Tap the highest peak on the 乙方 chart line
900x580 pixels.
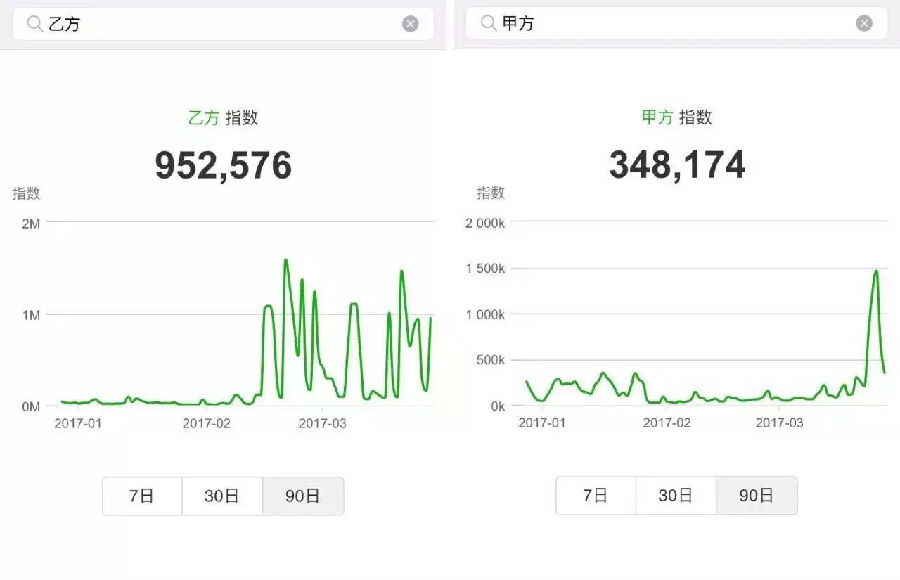(286, 260)
